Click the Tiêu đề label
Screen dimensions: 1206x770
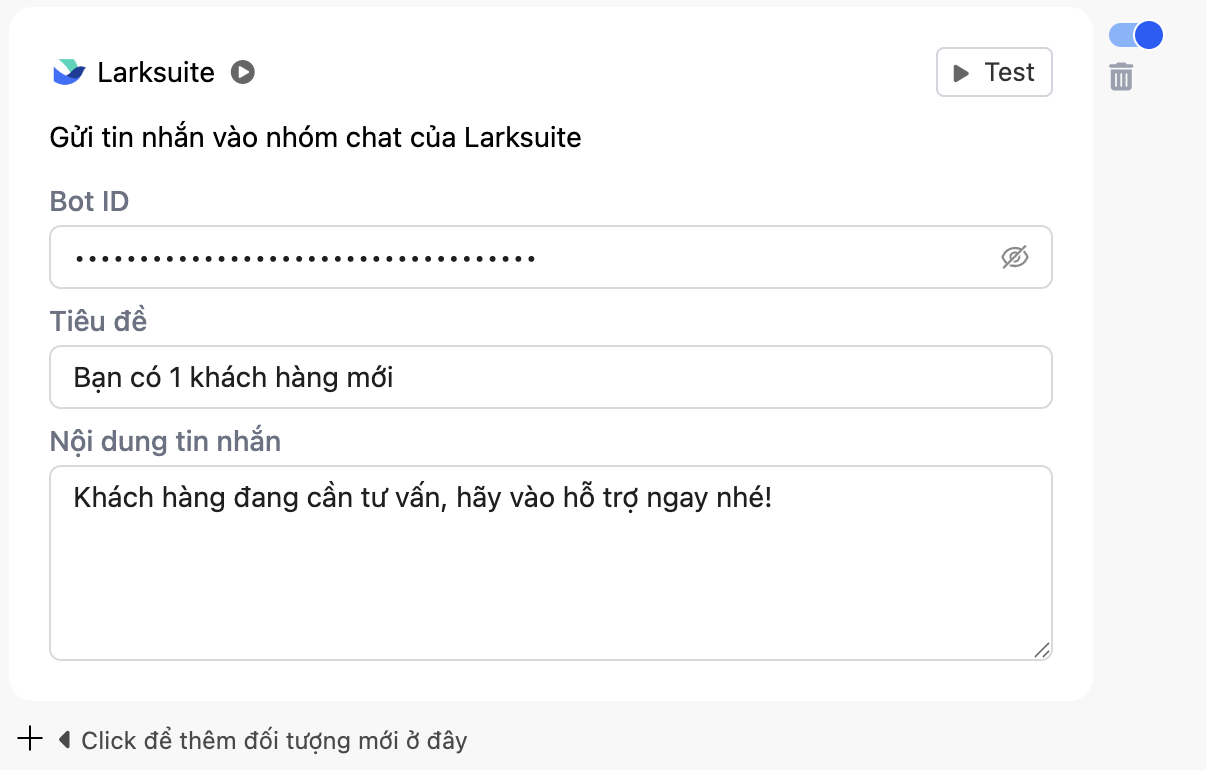pyautogui.click(x=98, y=321)
